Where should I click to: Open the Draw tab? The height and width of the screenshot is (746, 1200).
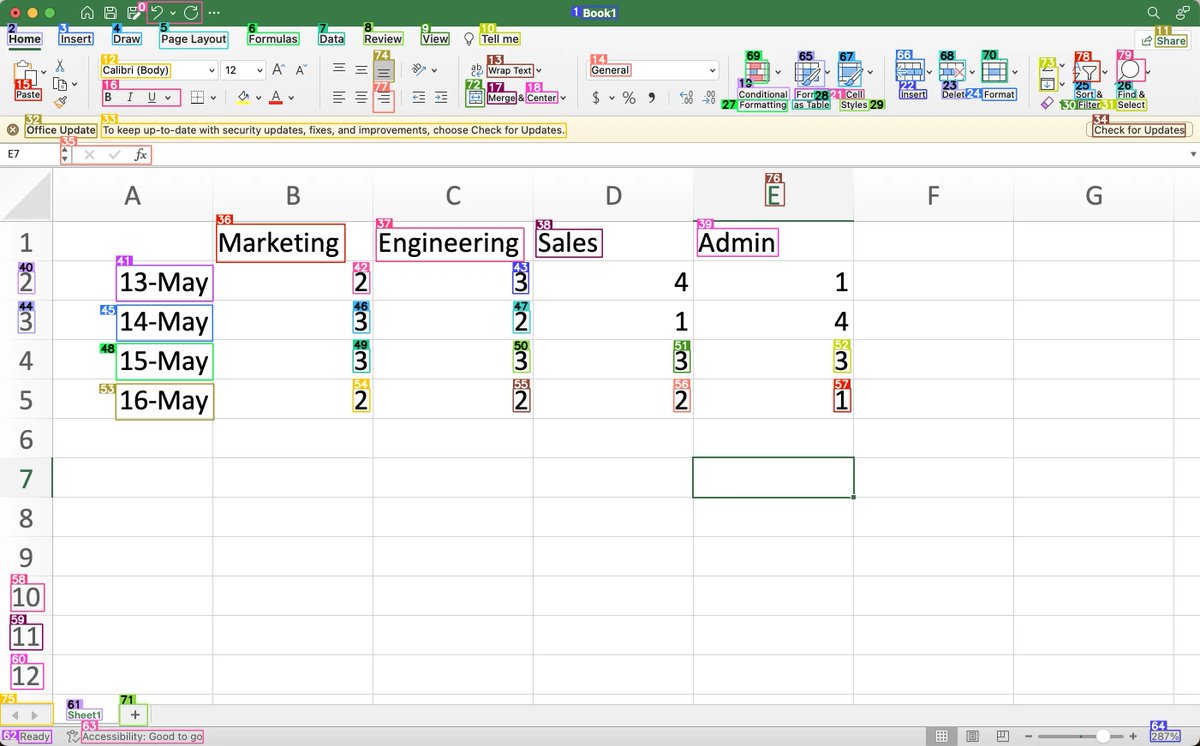pyautogui.click(x=127, y=39)
